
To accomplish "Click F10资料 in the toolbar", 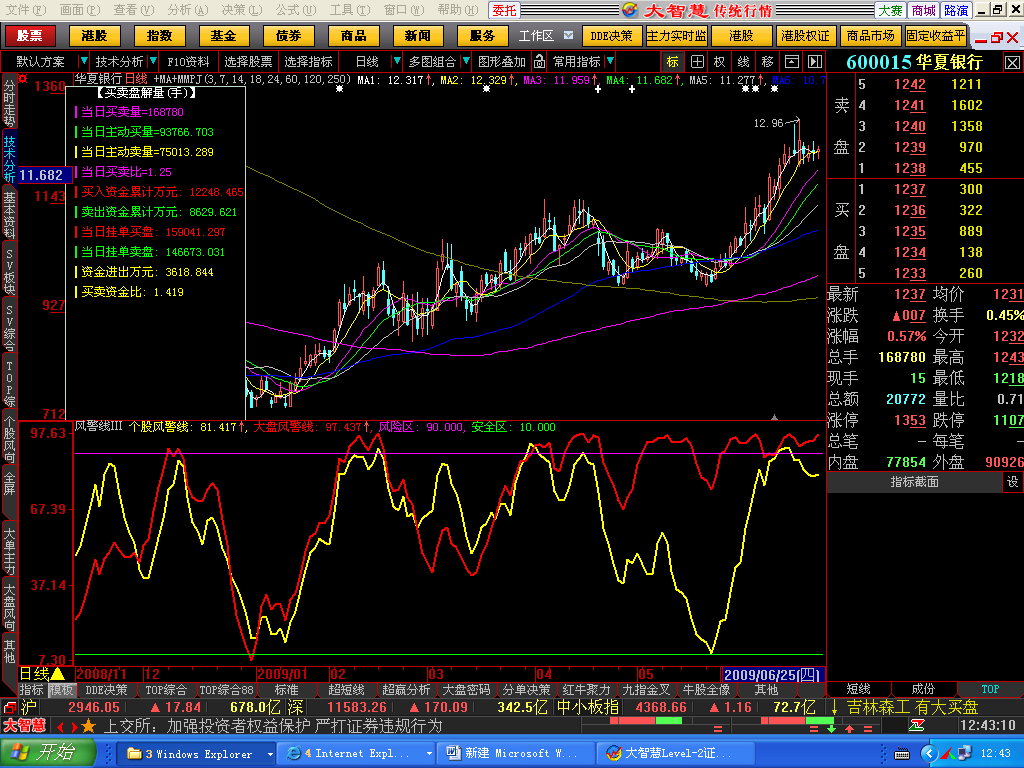I will click(x=188, y=61).
